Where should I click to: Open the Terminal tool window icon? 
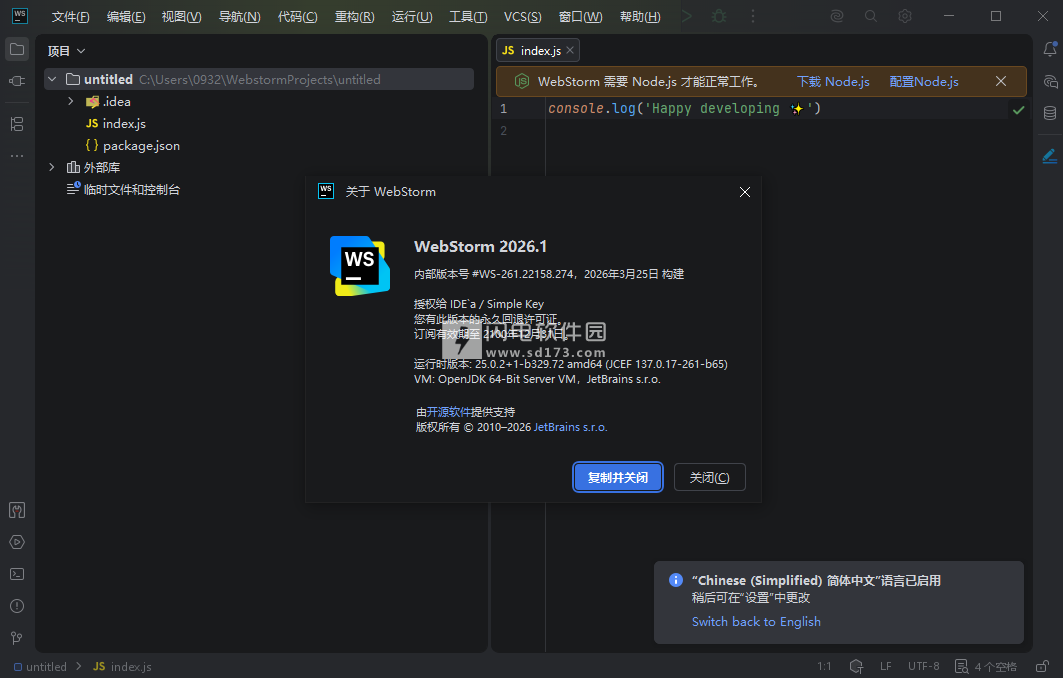point(16,574)
